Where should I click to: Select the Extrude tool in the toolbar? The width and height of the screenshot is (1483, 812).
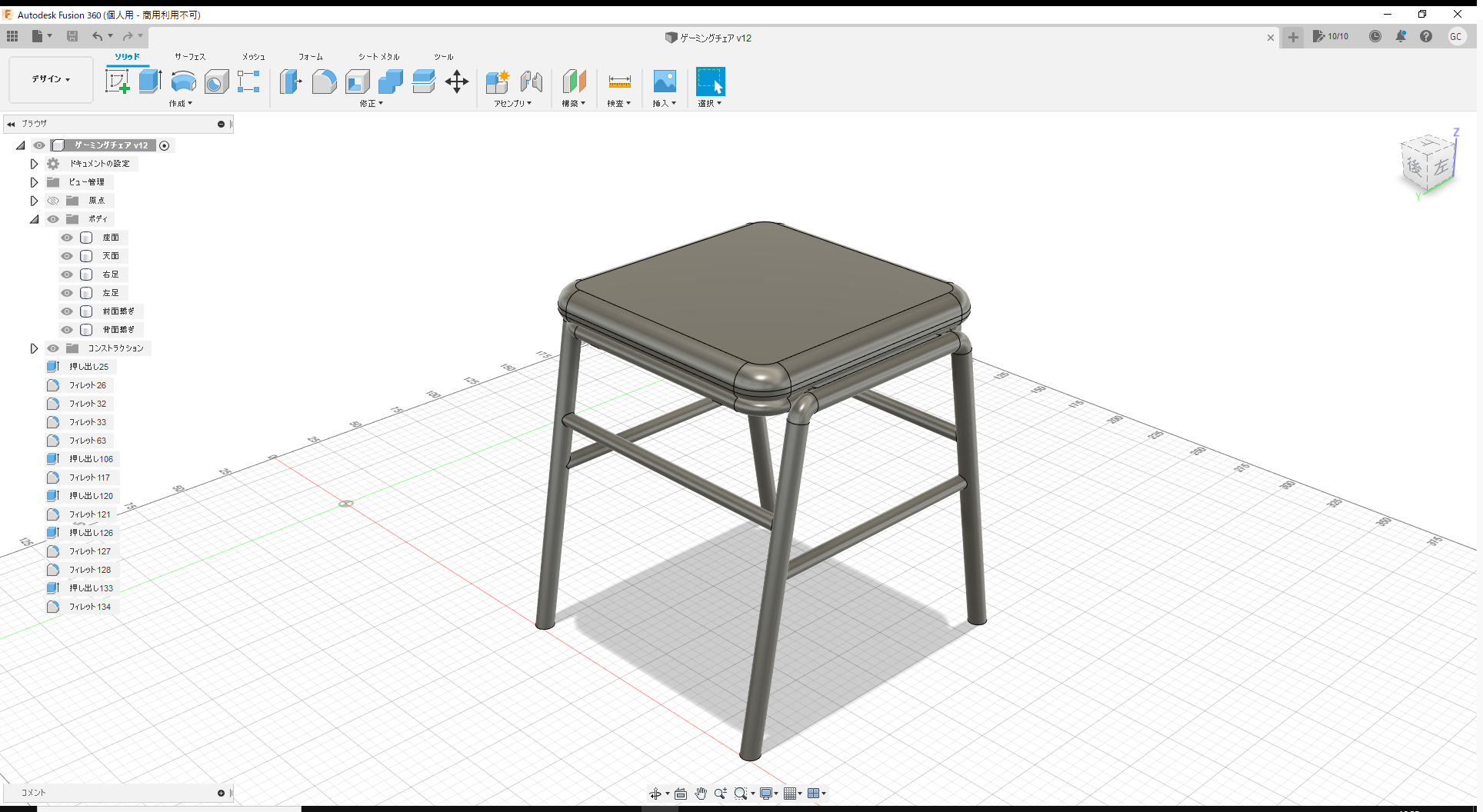(x=150, y=81)
